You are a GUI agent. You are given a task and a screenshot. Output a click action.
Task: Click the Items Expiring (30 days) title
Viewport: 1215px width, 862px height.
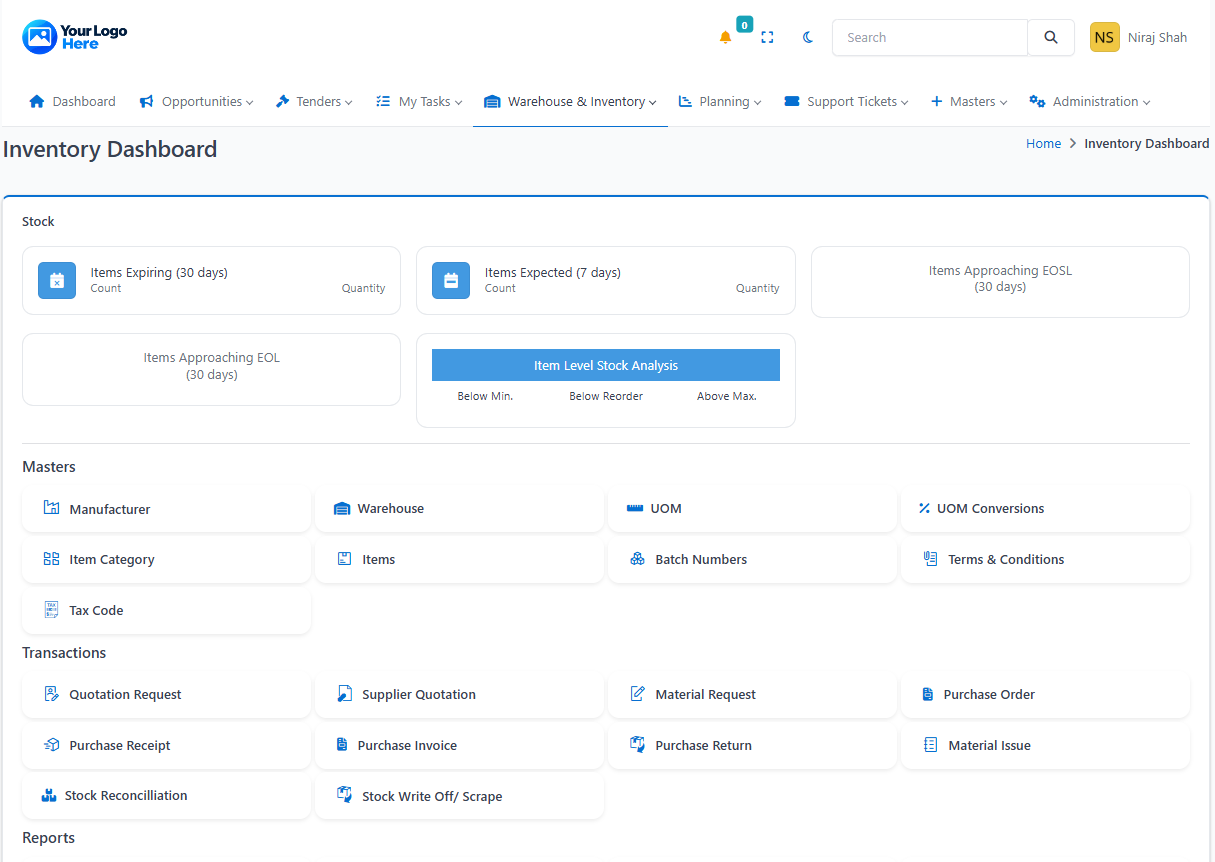point(159,272)
